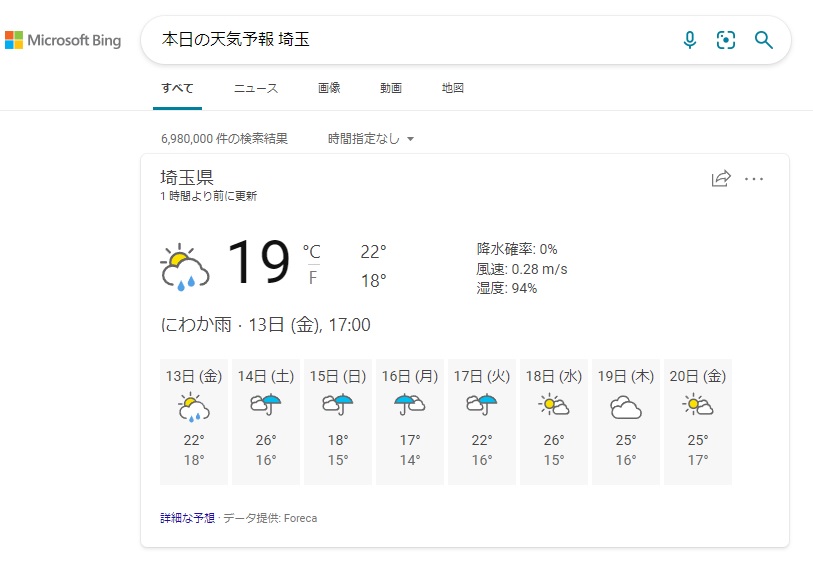Screen dimensions: 813x583
Task: Select the 19日 (木) cloudy forecast
Action: click(626, 422)
